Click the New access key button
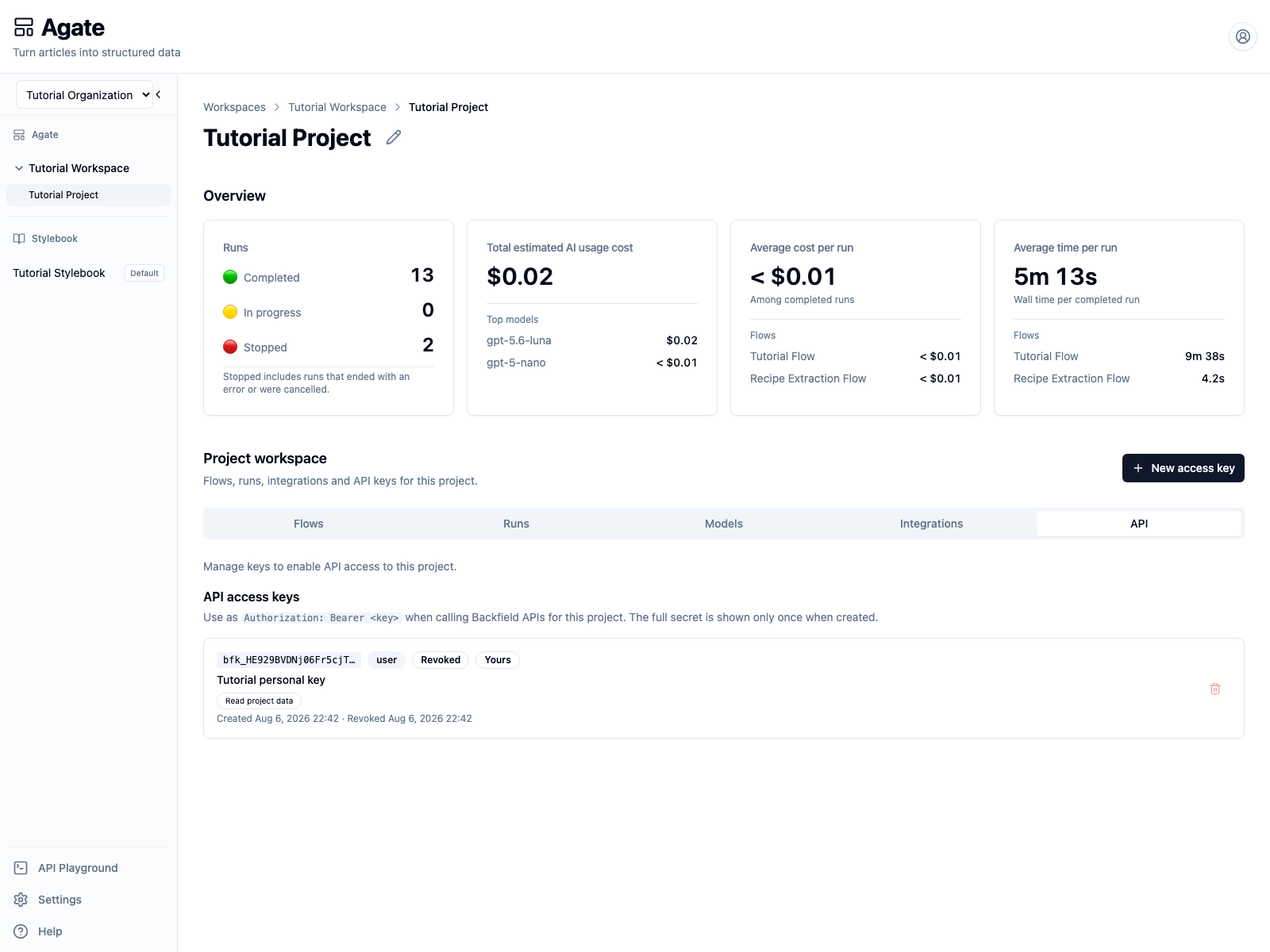Image resolution: width=1270 pixels, height=952 pixels. coord(1183,468)
